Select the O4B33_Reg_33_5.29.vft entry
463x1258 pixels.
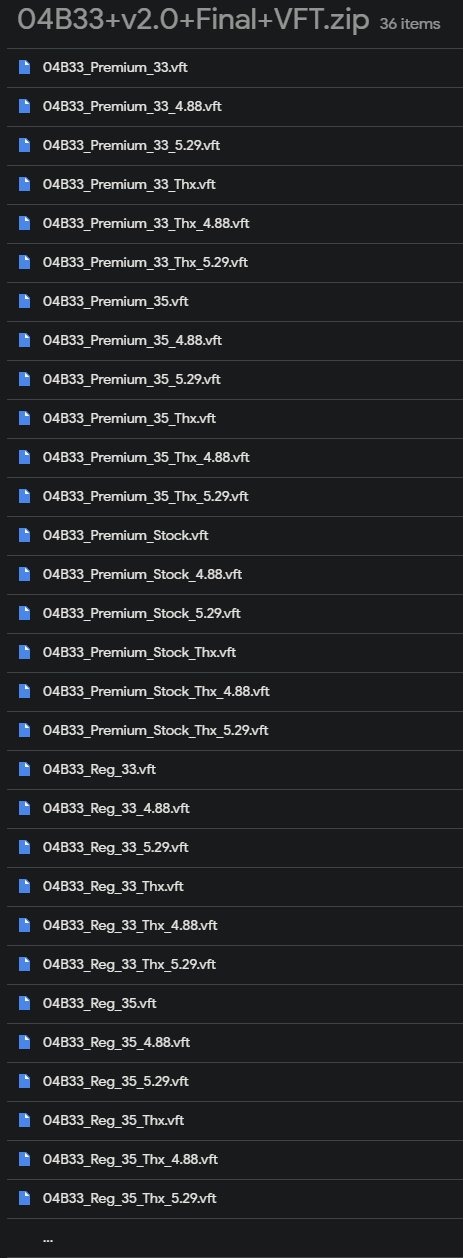[231, 848]
